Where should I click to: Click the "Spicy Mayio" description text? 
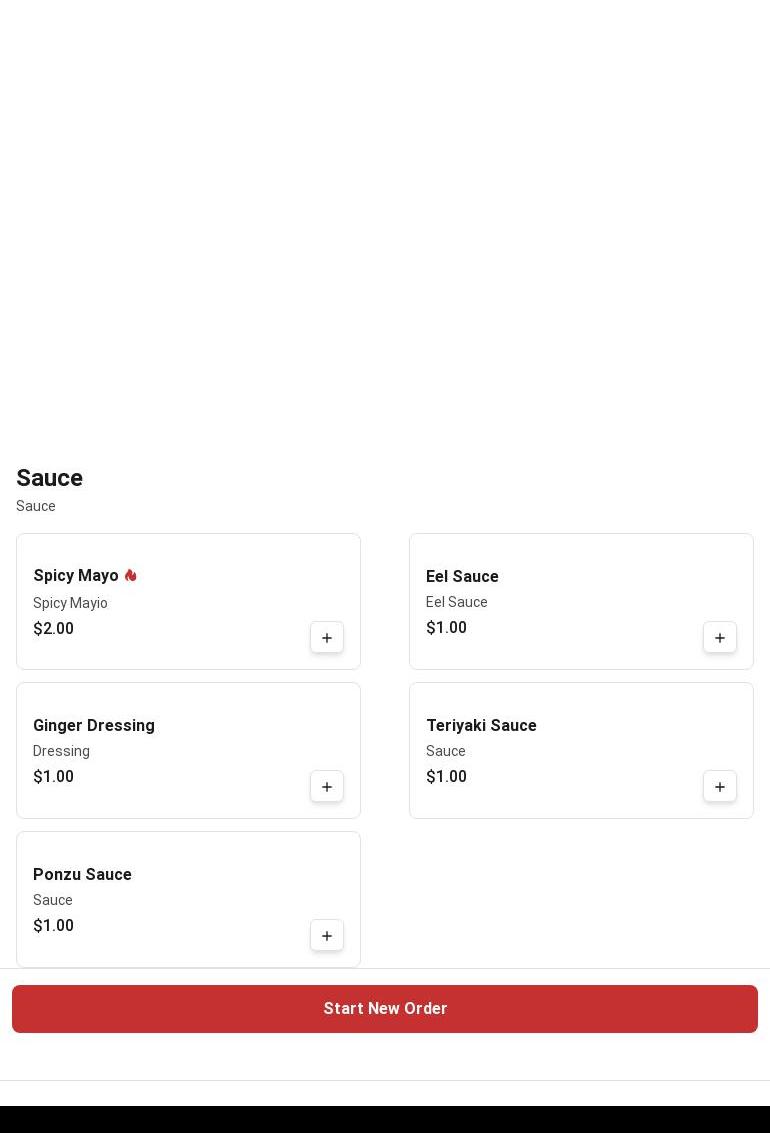70,603
